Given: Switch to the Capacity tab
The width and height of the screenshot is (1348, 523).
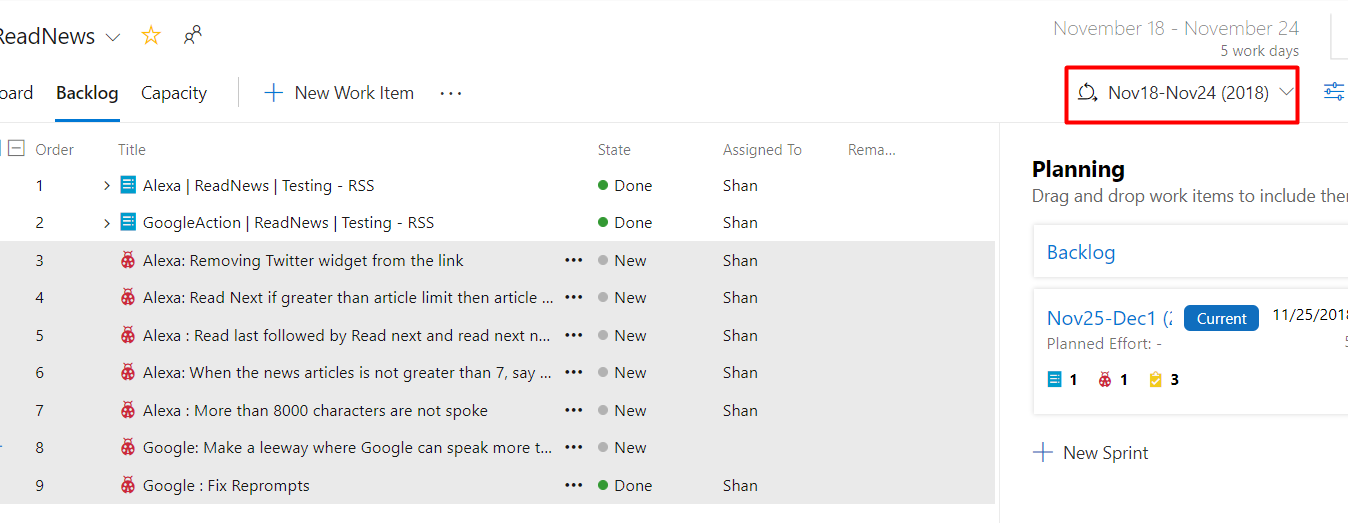Looking at the screenshot, I should coord(174,93).
